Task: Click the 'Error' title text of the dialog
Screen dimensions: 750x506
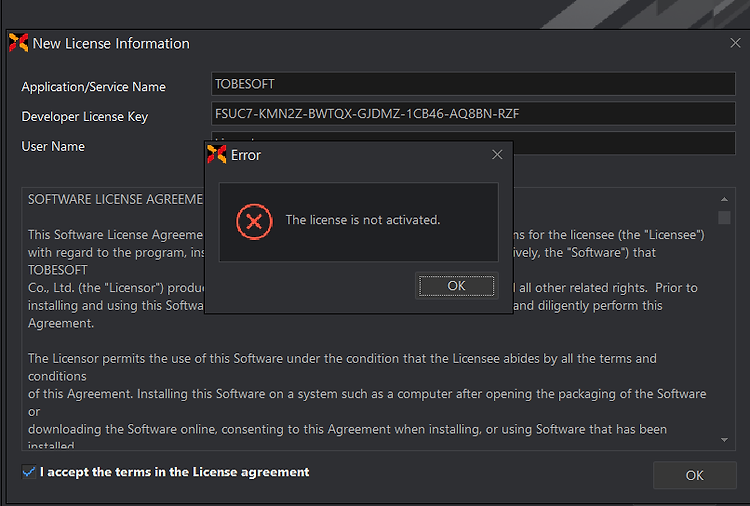Action: click(246, 155)
